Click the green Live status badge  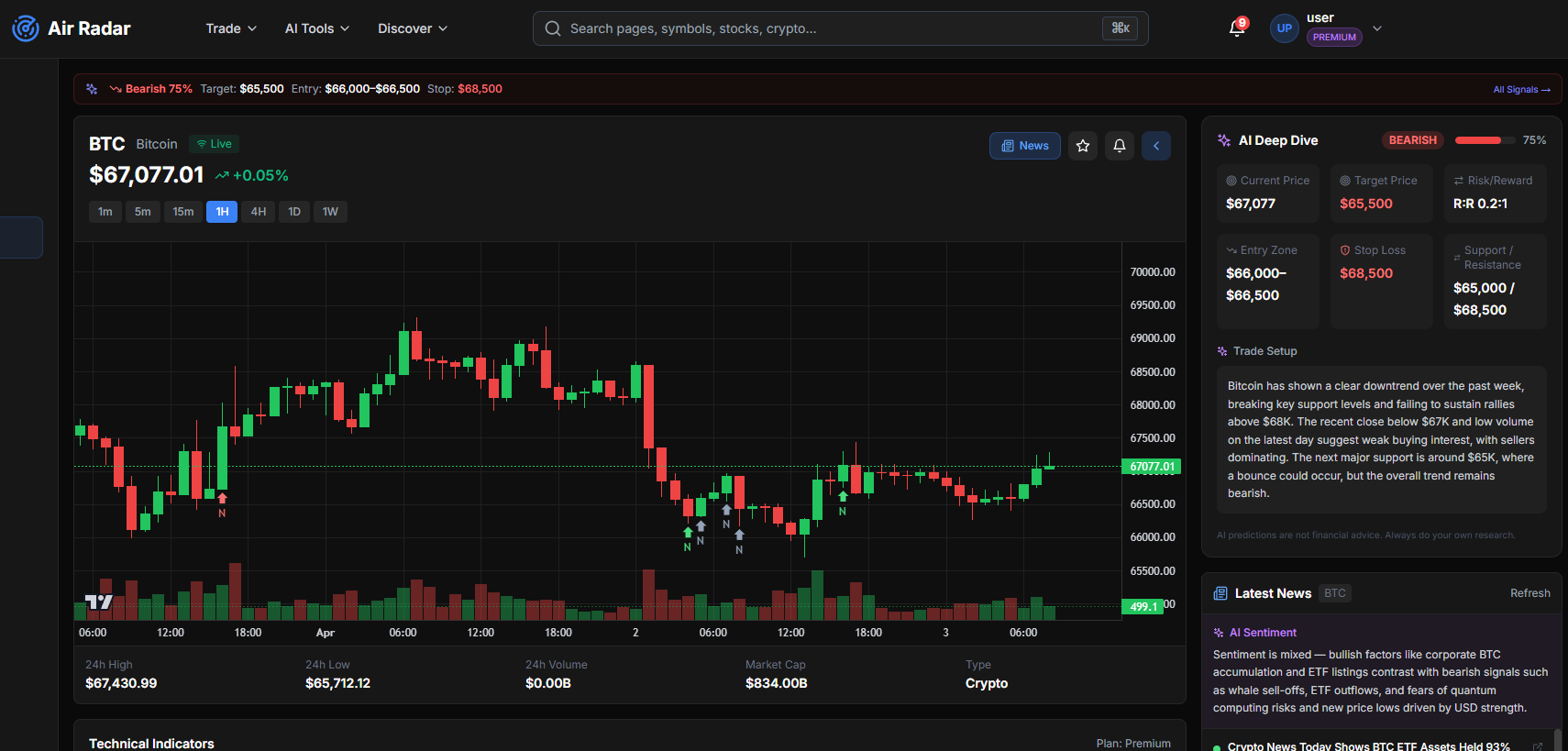(x=214, y=144)
